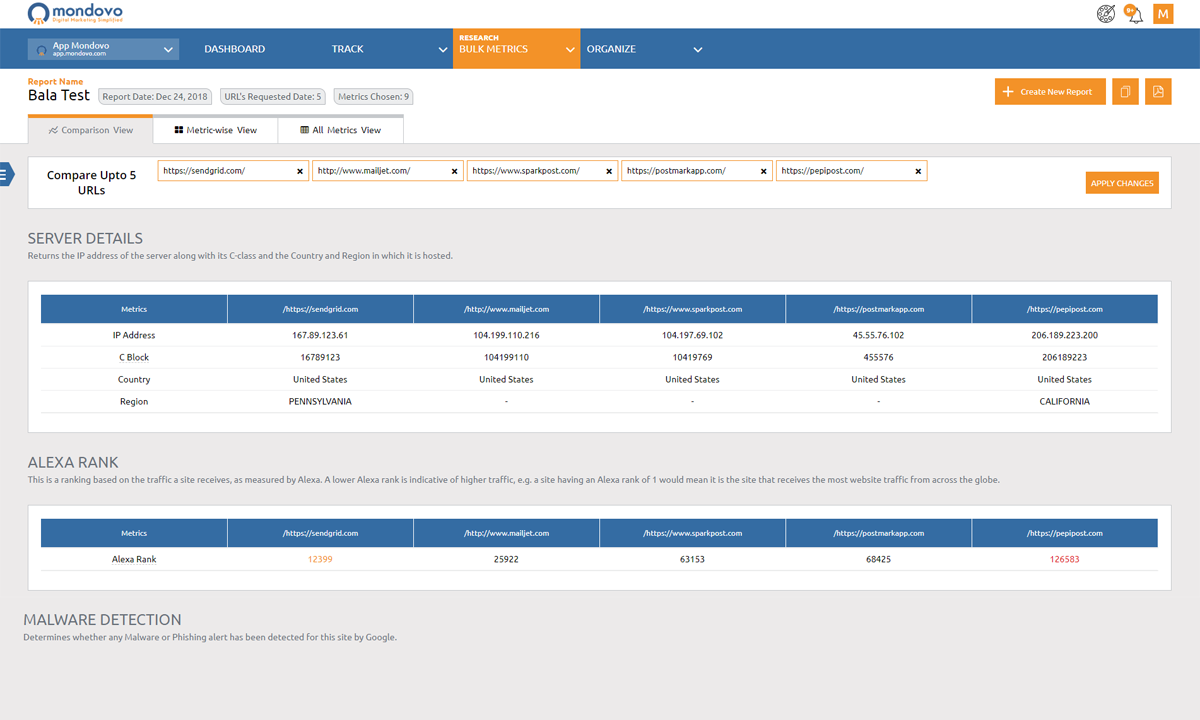
Task: Select C Block value 16789123
Action: click(x=320, y=357)
